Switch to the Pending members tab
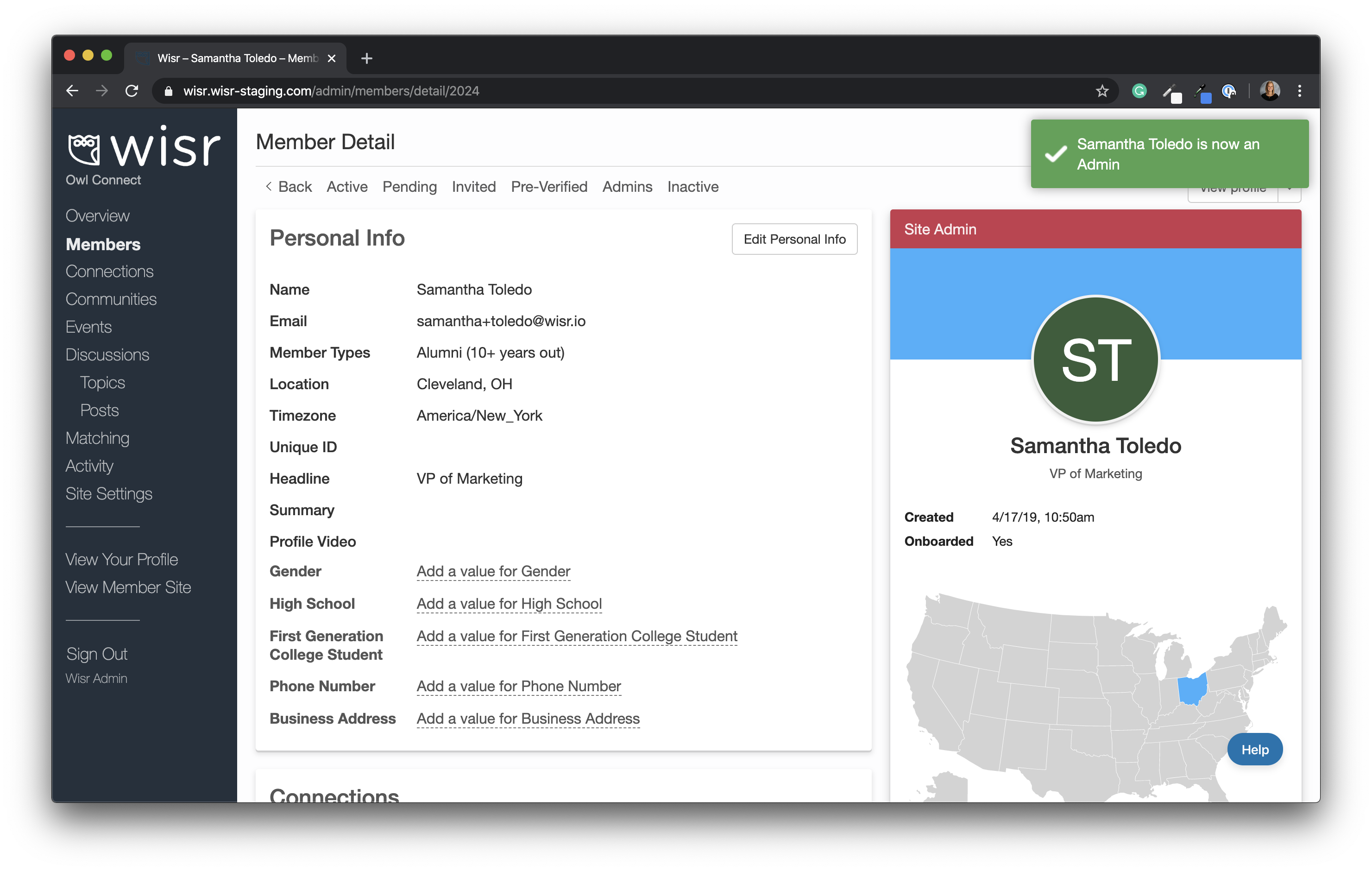This screenshot has width=1372, height=871. pyautogui.click(x=409, y=186)
